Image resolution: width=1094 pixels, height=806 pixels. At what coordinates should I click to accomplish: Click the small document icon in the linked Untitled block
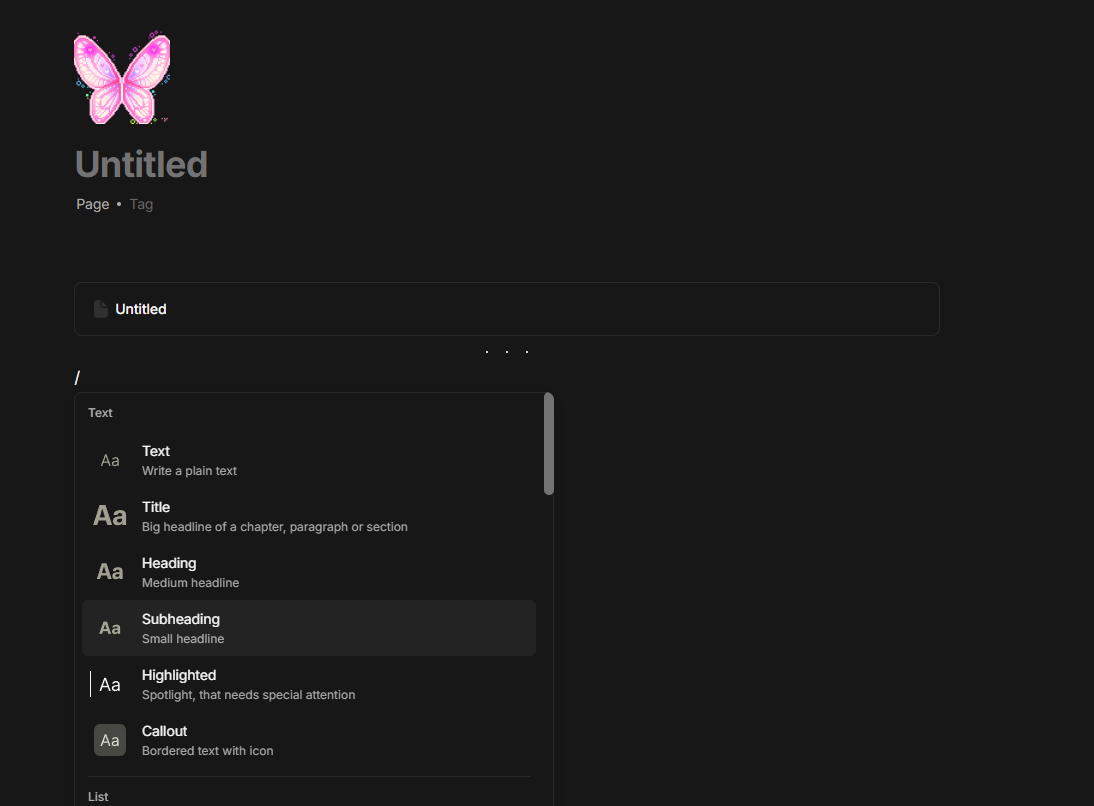click(100, 309)
